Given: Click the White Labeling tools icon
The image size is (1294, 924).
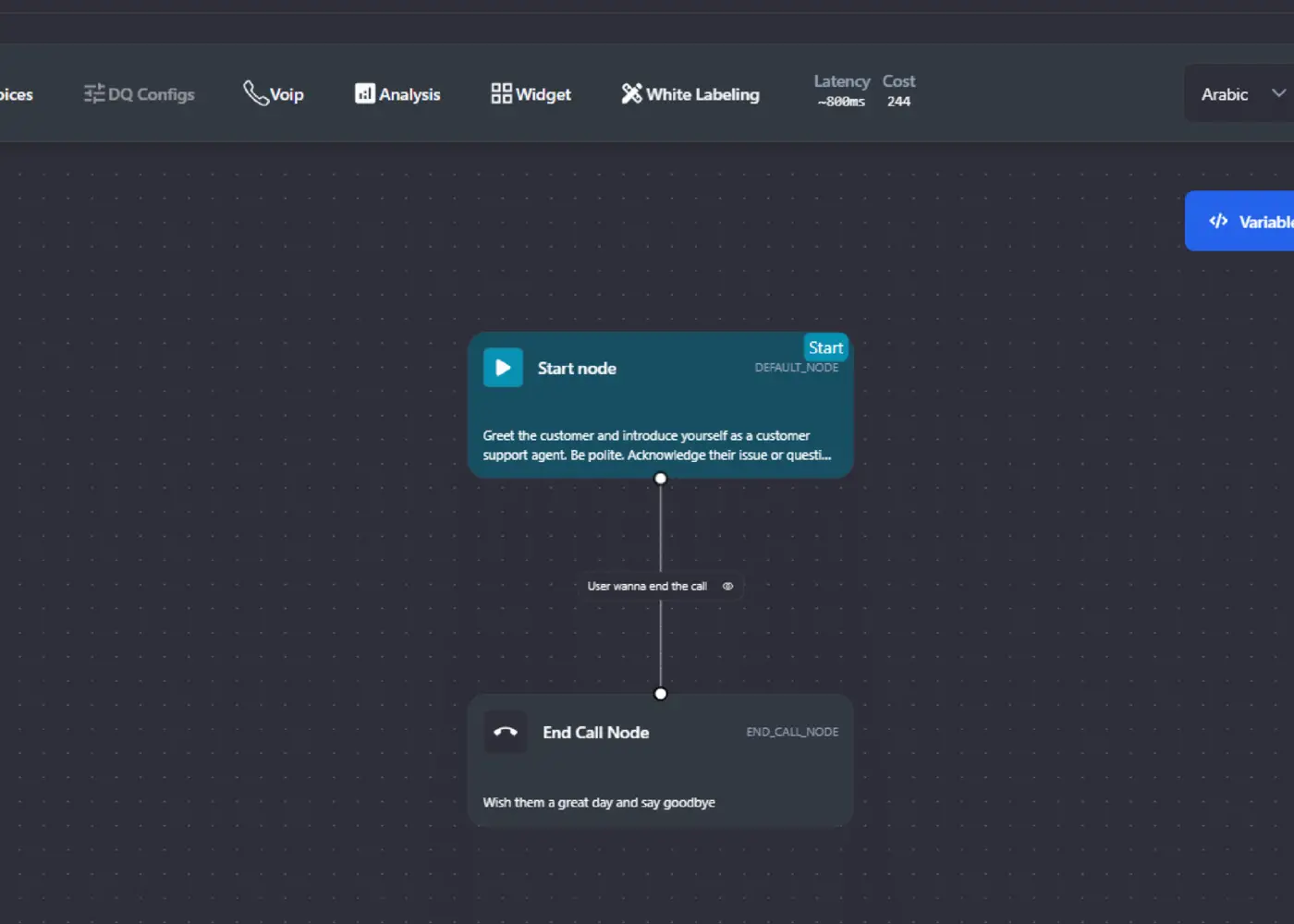Looking at the screenshot, I should coord(631,93).
